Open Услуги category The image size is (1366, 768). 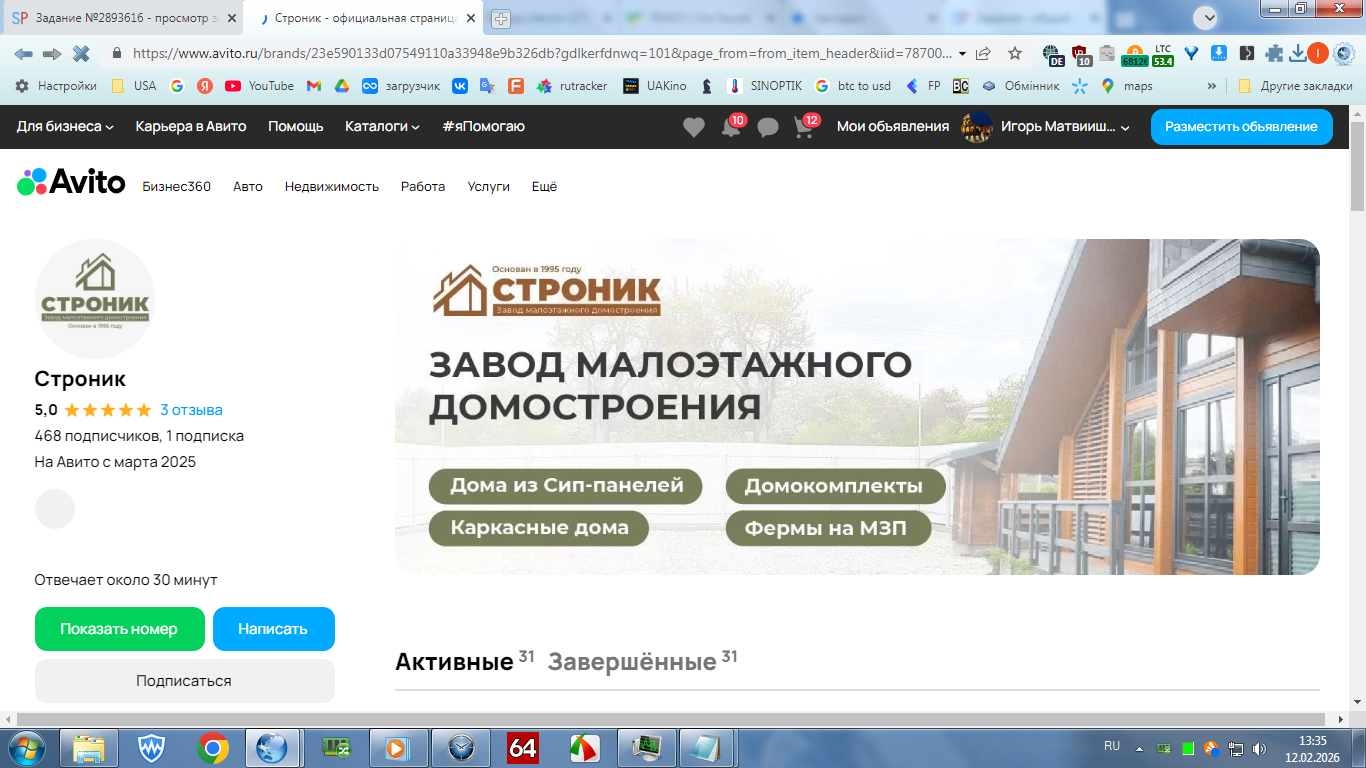pyautogui.click(x=489, y=186)
